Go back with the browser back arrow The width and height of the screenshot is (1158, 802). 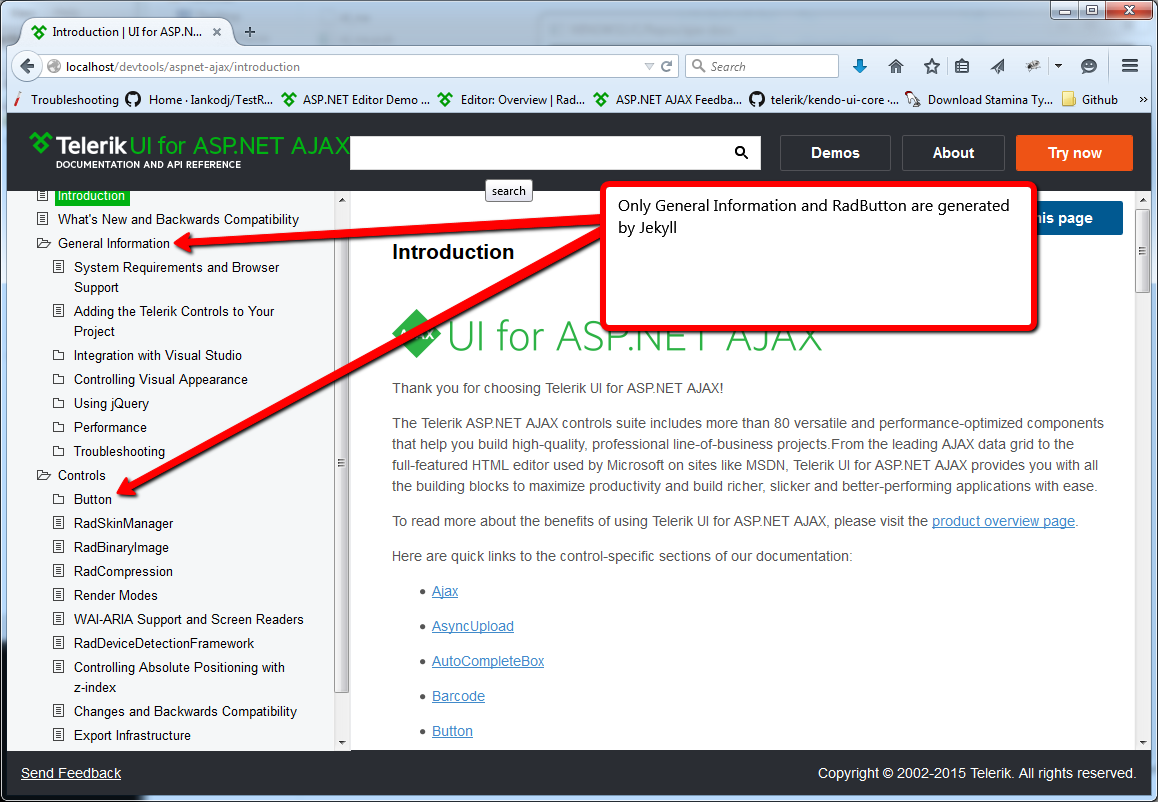27,66
